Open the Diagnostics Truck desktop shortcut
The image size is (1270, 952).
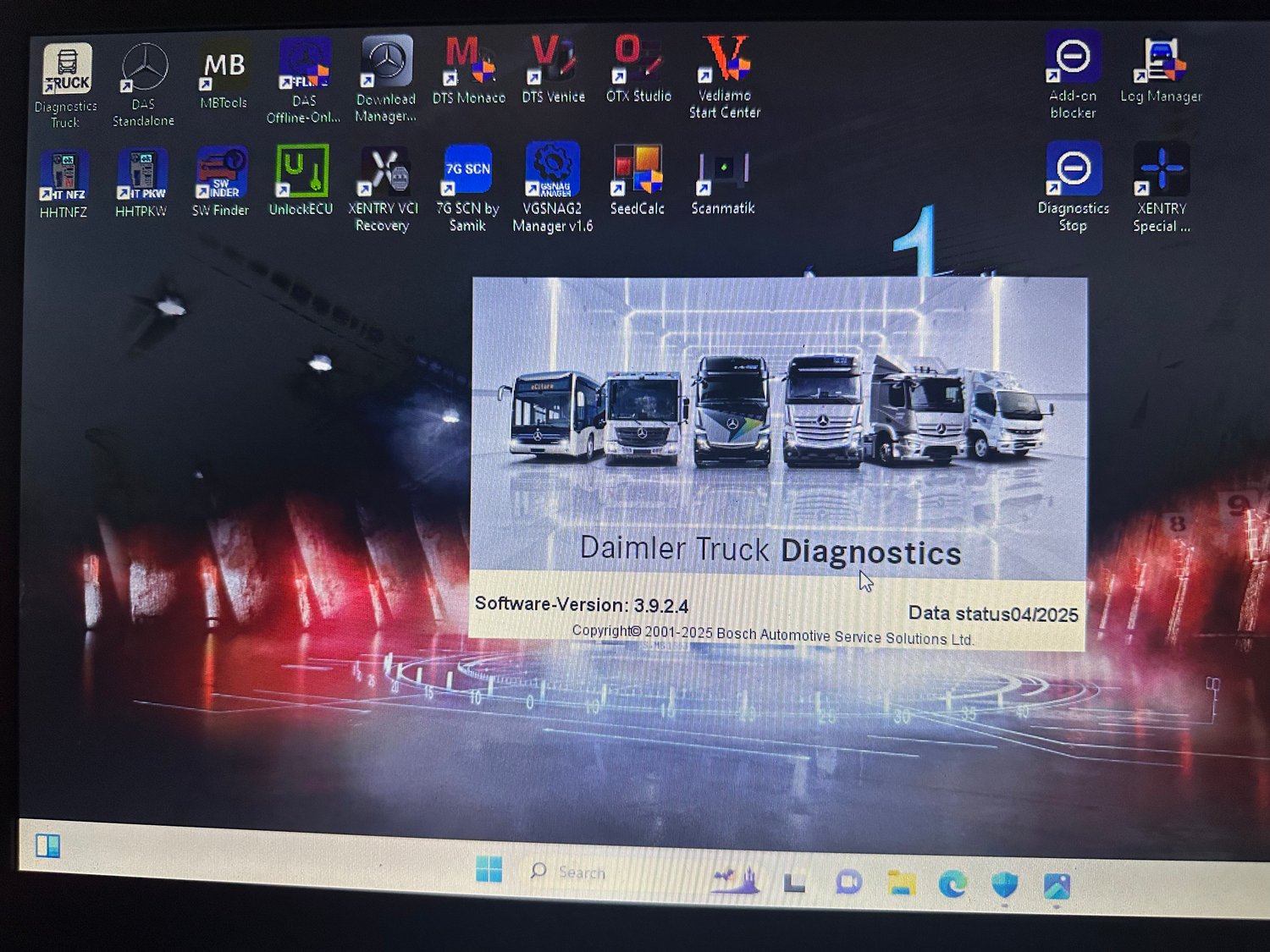coord(66,85)
